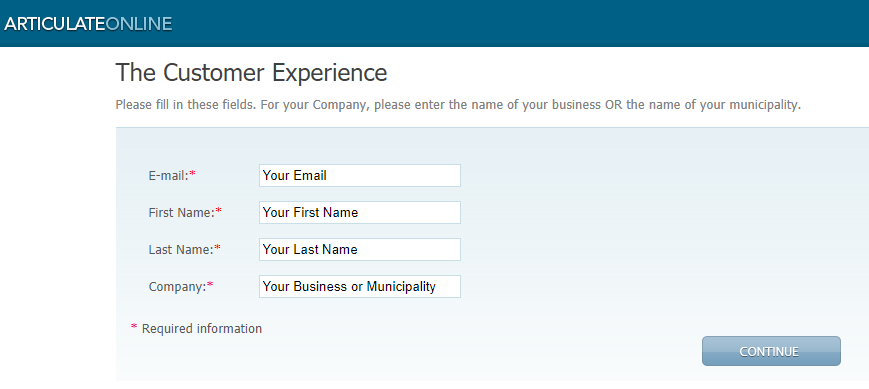Click red asterisk beside First Name label

click(x=218, y=211)
